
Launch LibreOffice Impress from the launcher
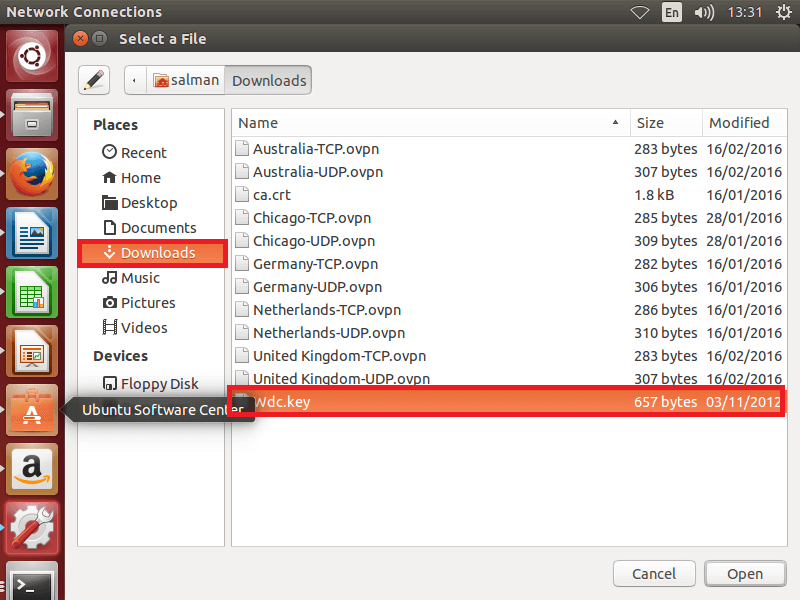[32, 352]
